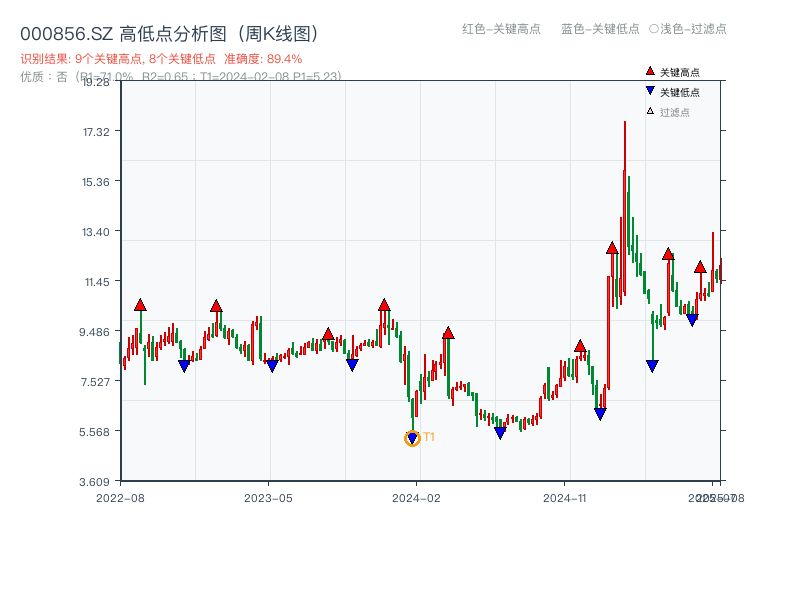Click the 过滤点 legend label
The width and height of the screenshot is (800, 600).
pos(674,112)
